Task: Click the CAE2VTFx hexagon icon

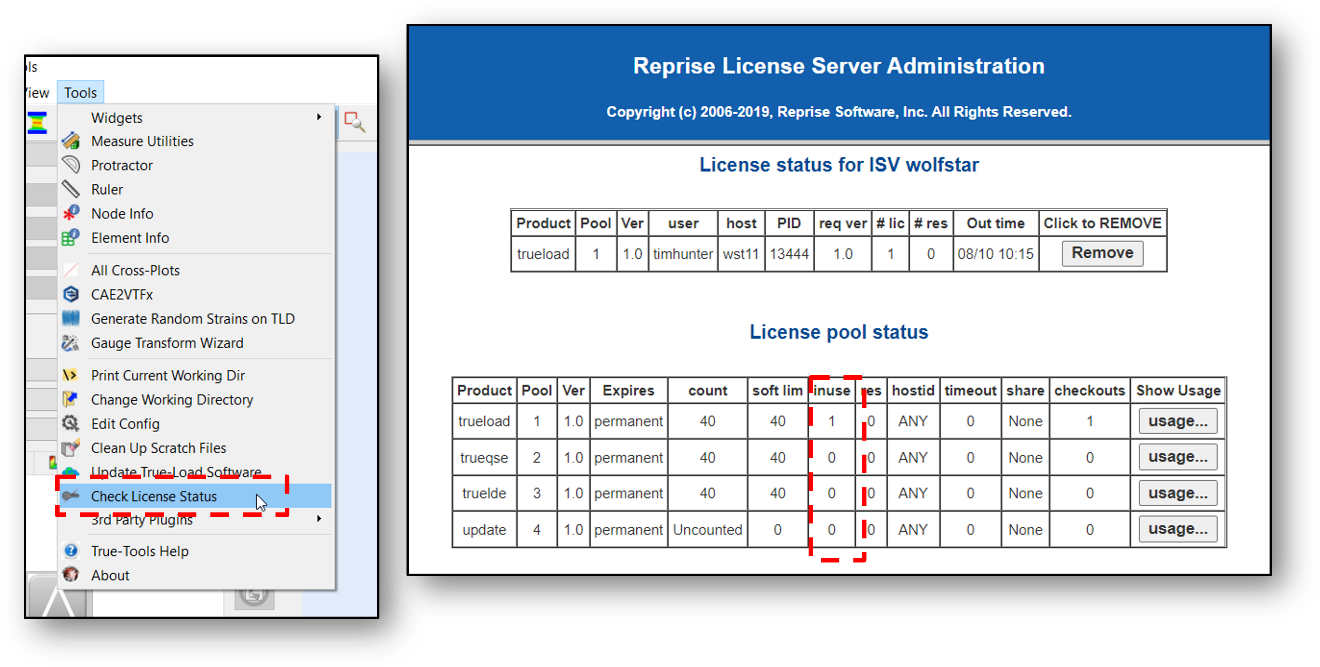Action: click(71, 295)
